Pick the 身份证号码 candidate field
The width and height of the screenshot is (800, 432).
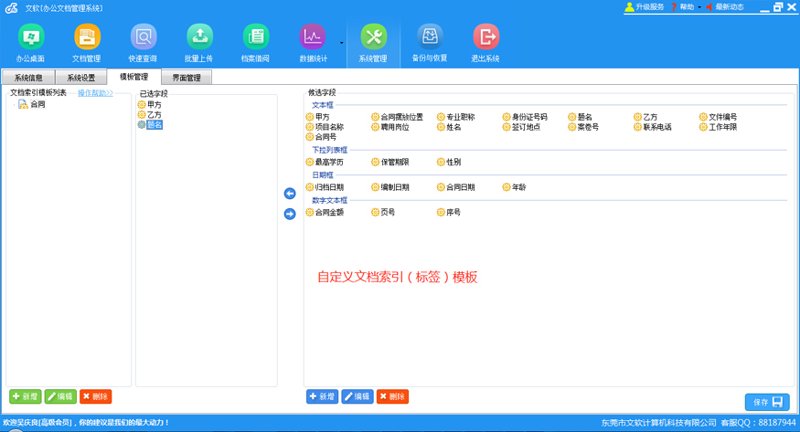coord(524,117)
